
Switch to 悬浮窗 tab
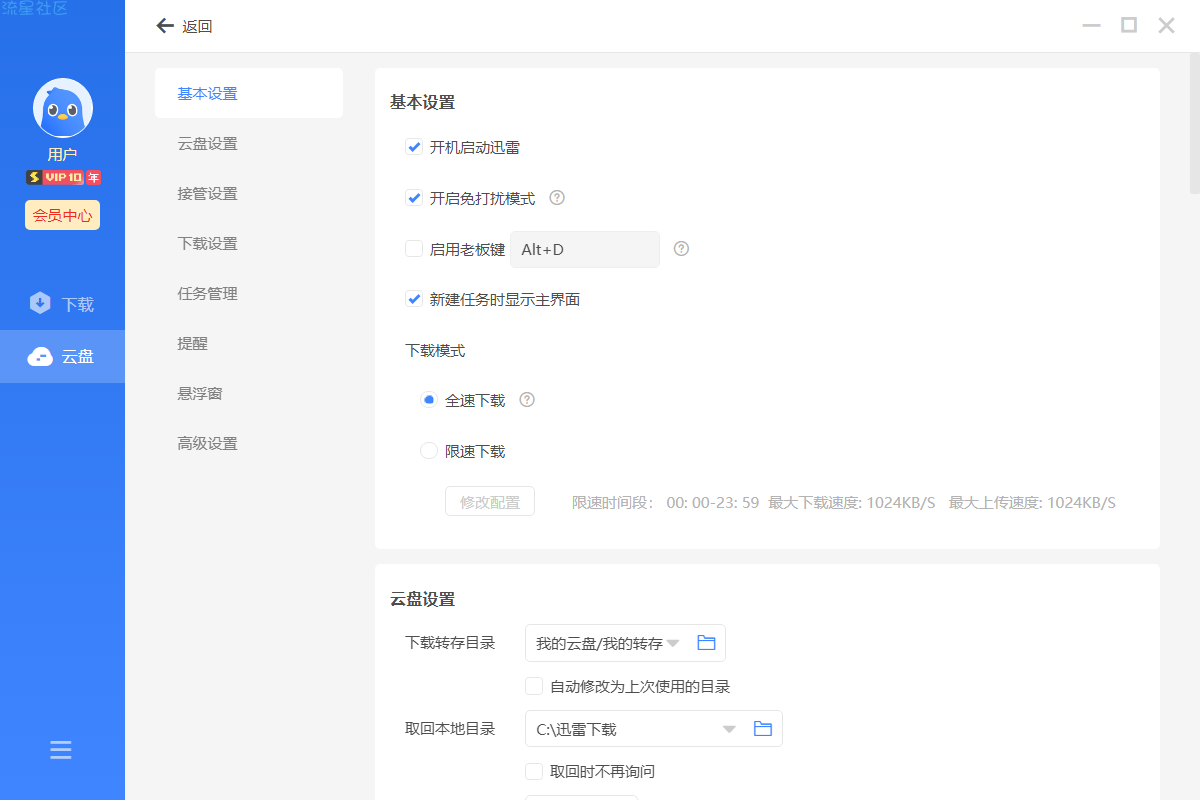(x=249, y=393)
